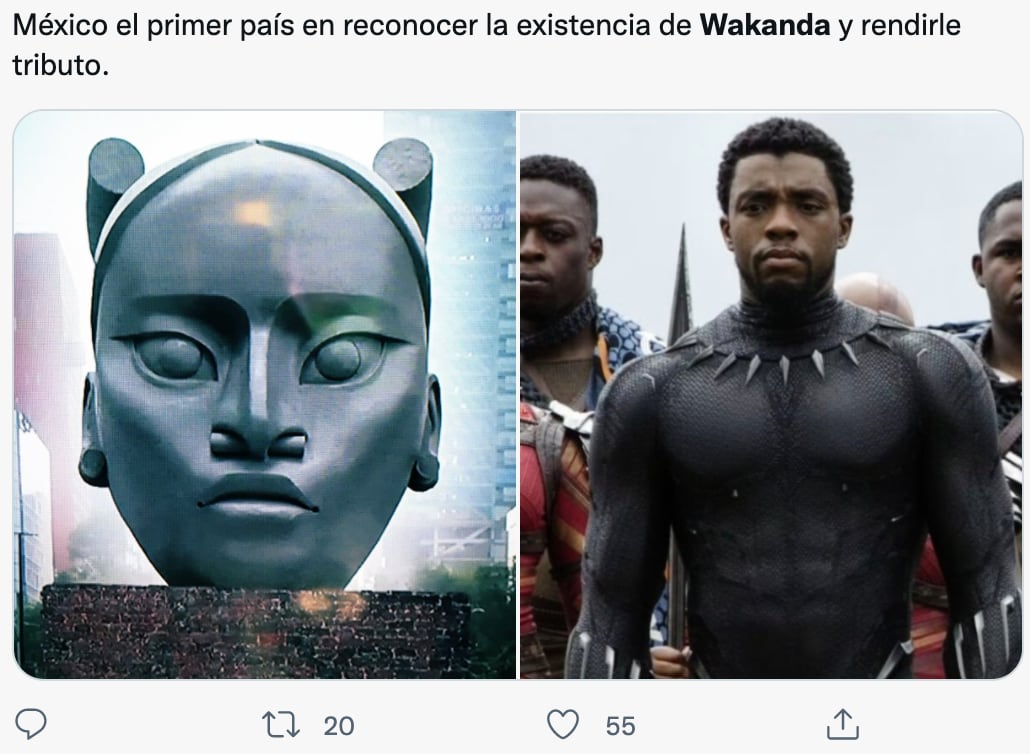
Task: Share the tweet via upload arrow icon
Action: (843, 724)
